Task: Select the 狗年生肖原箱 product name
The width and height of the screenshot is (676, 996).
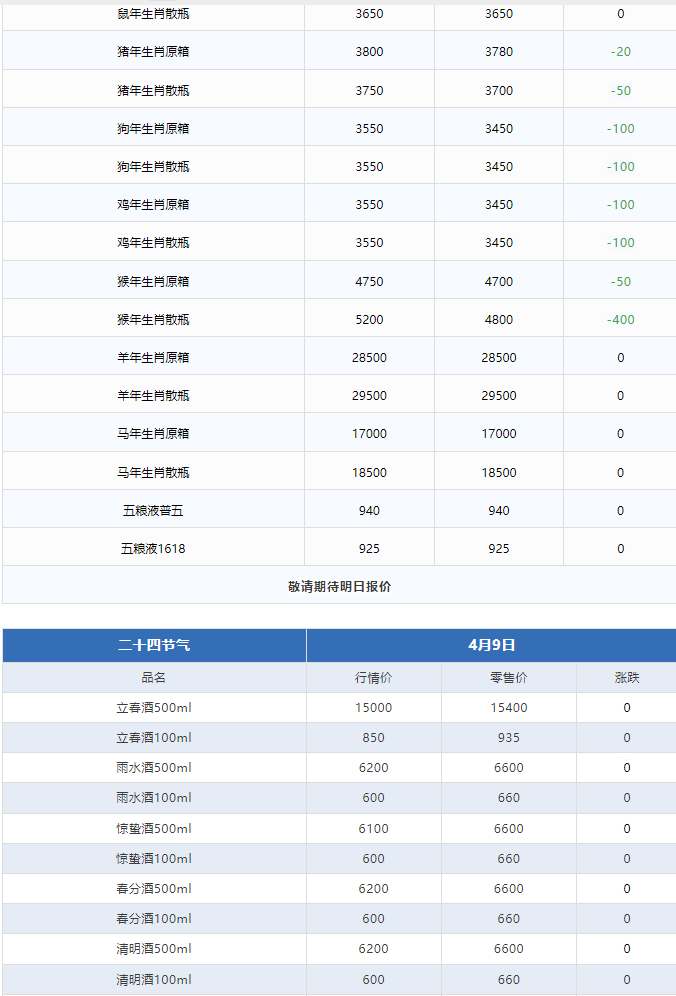Action: click(153, 128)
